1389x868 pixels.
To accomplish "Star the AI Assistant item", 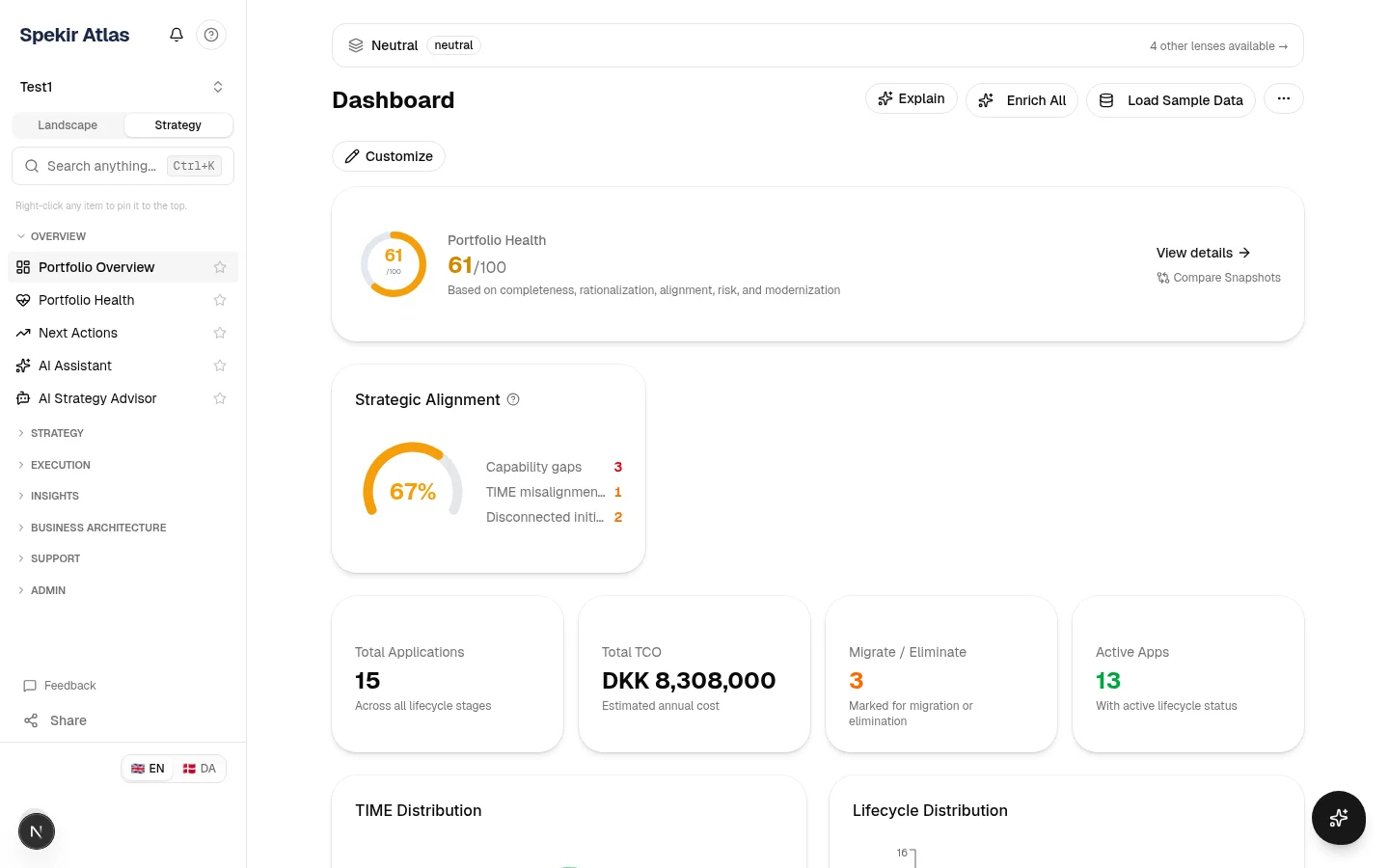I will [x=220, y=366].
